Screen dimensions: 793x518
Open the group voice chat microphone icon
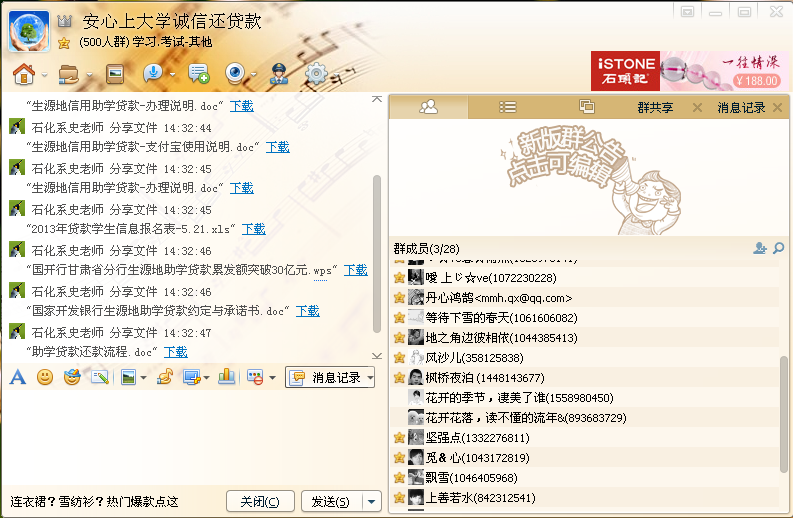click(153, 73)
